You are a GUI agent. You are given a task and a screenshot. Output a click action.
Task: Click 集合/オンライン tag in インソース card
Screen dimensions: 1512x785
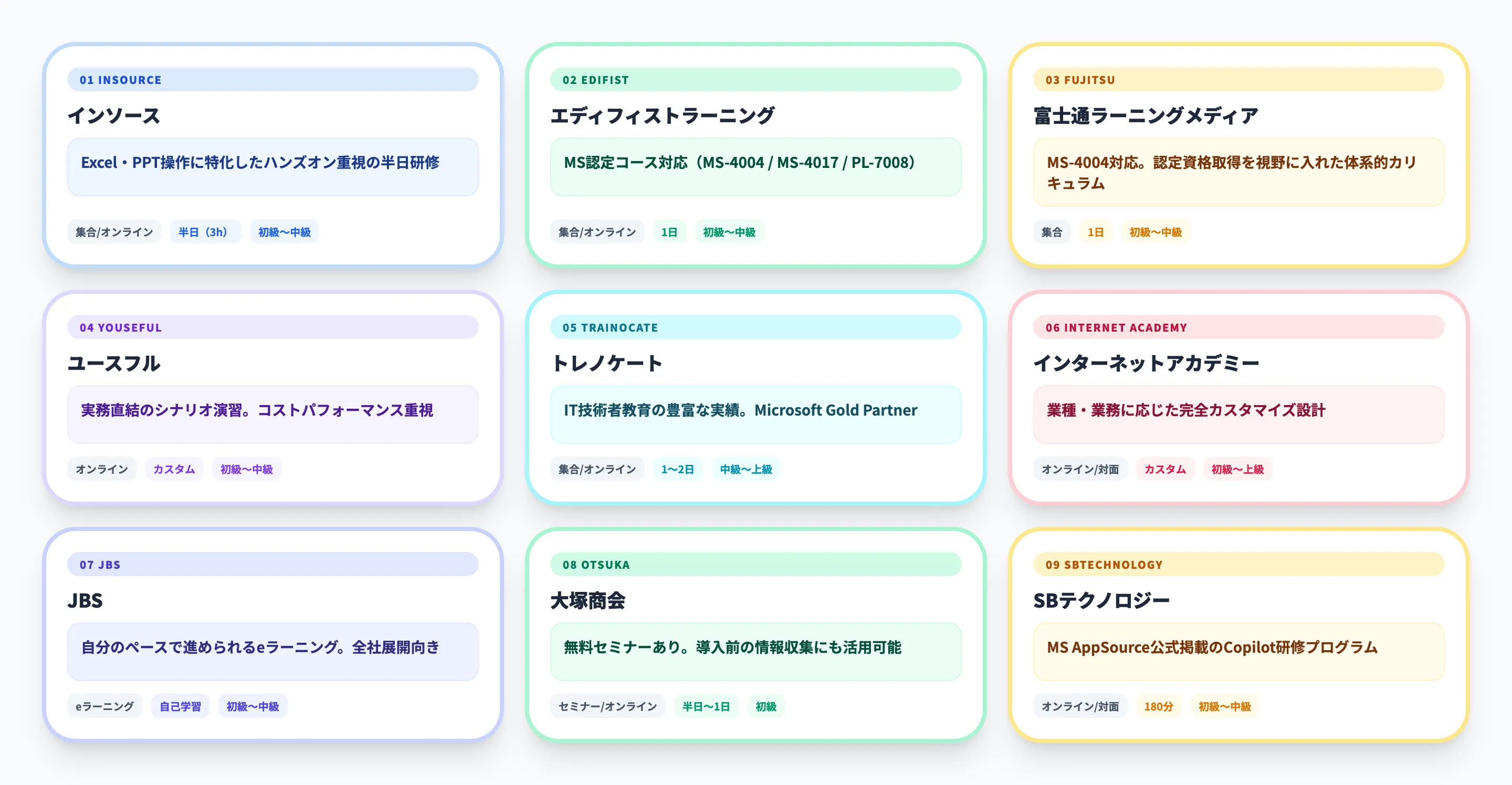(114, 232)
